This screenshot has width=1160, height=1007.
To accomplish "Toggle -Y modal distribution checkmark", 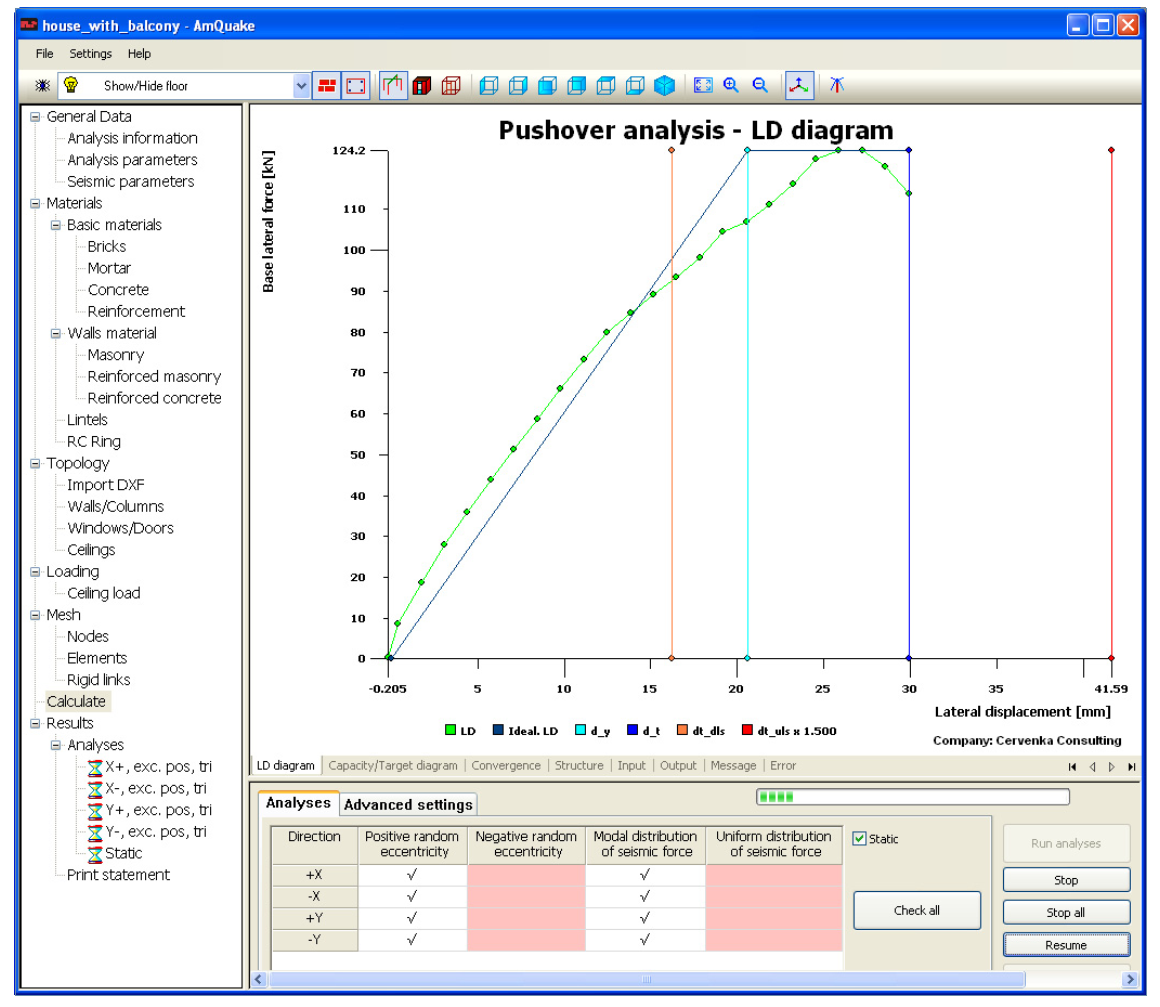I will [x=645, y=940].
